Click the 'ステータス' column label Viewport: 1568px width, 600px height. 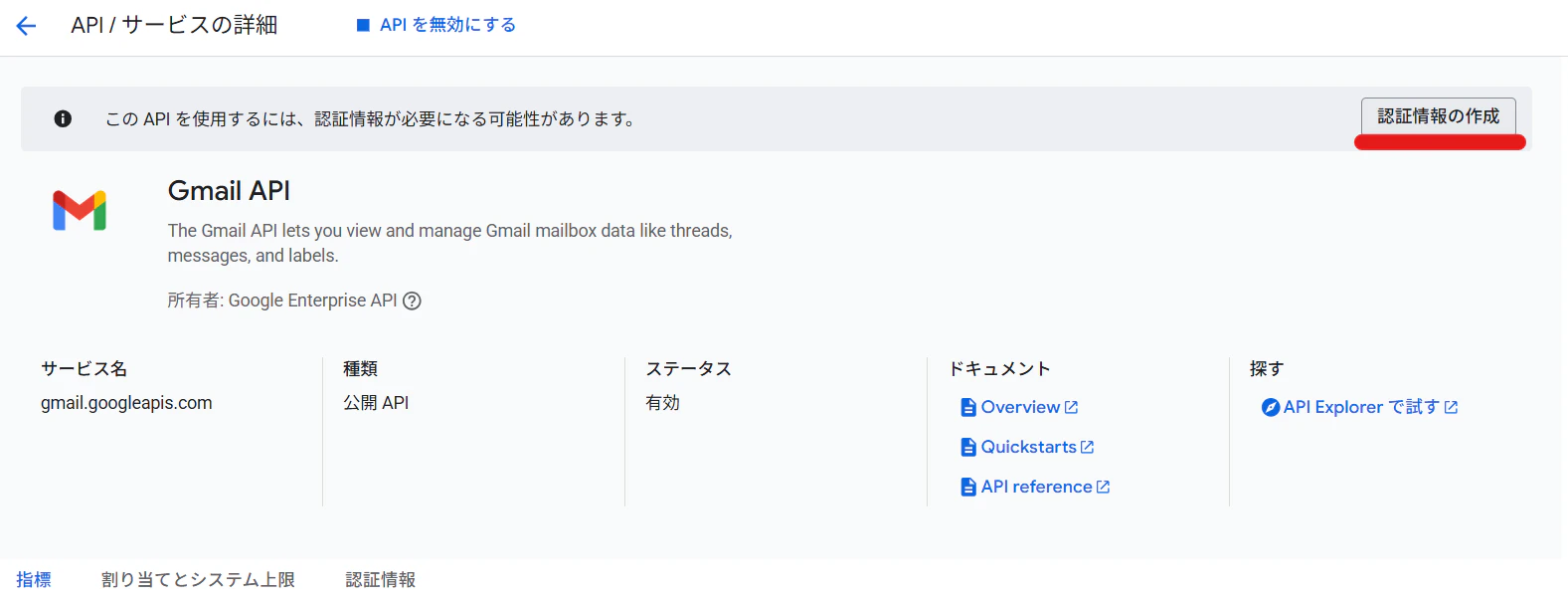point(688,368)
